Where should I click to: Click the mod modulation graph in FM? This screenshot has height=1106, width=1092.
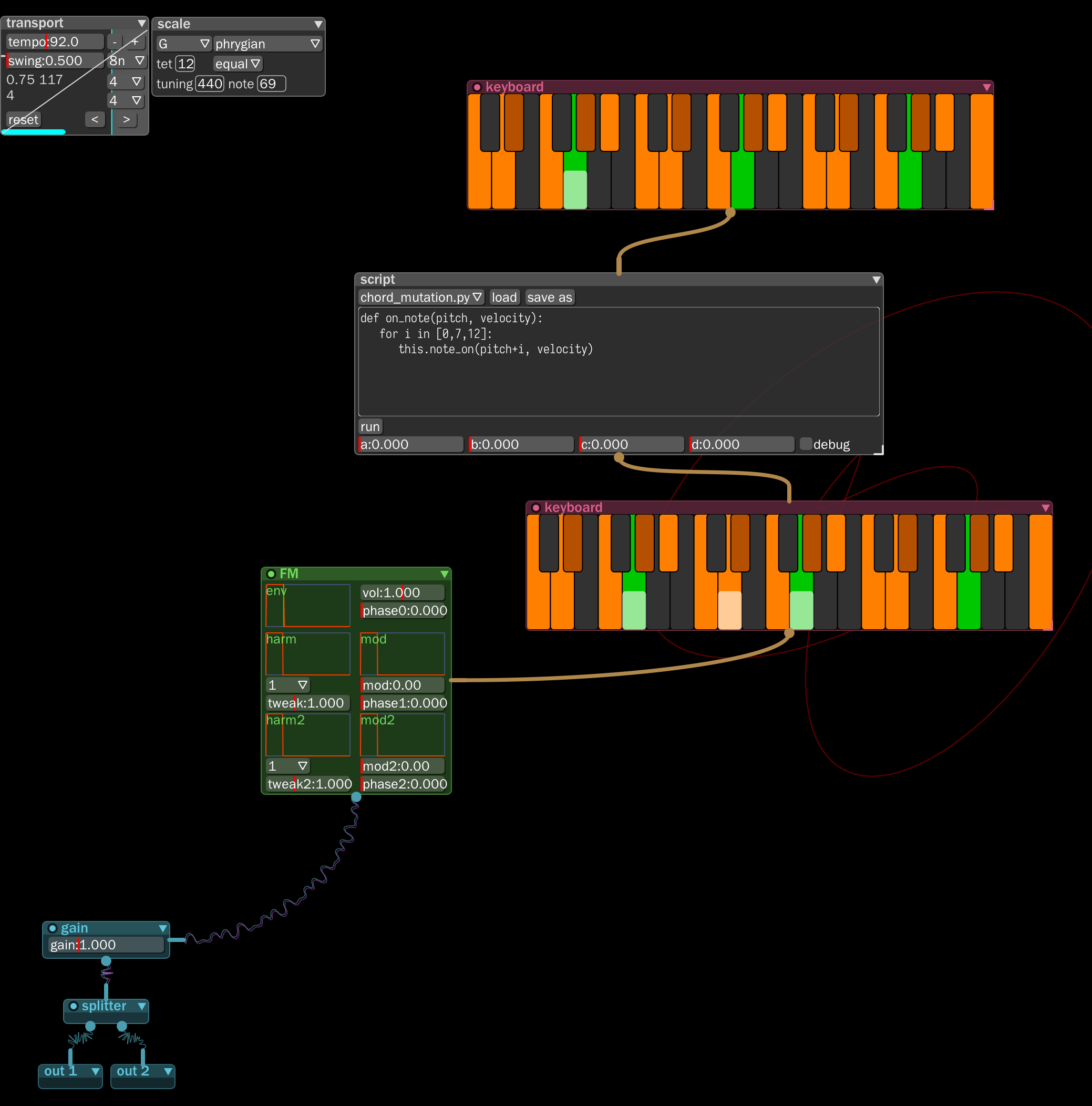click(x=402, y=654)
